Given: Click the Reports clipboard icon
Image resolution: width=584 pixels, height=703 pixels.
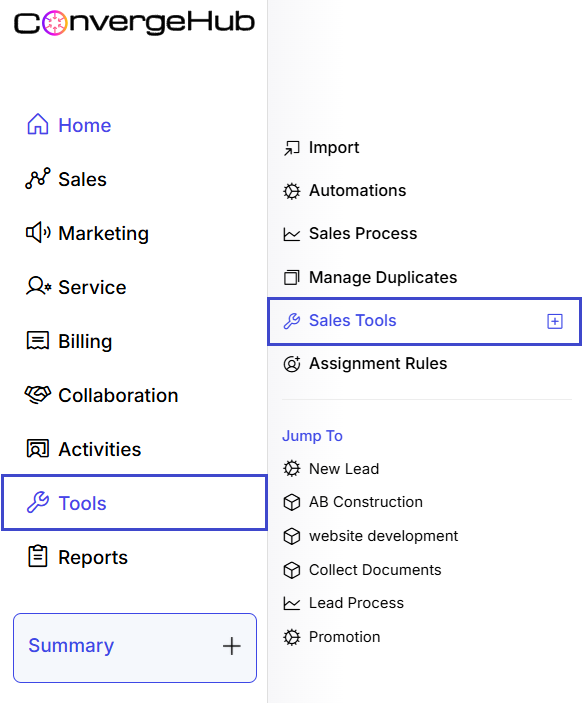Looking at the screenshot, I should click(x=38, y=556).
